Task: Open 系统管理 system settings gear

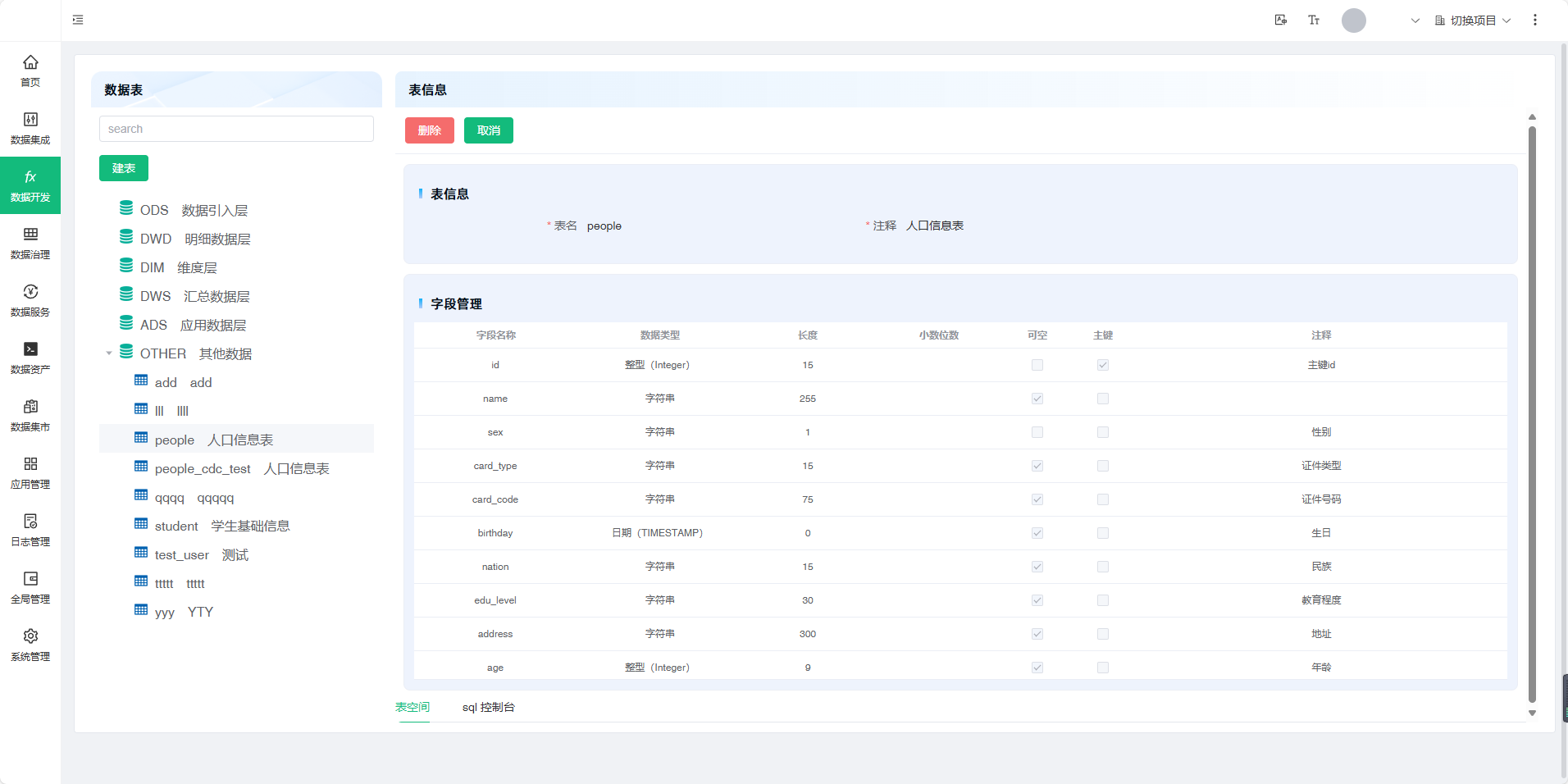Action: (x=30, y=645)
